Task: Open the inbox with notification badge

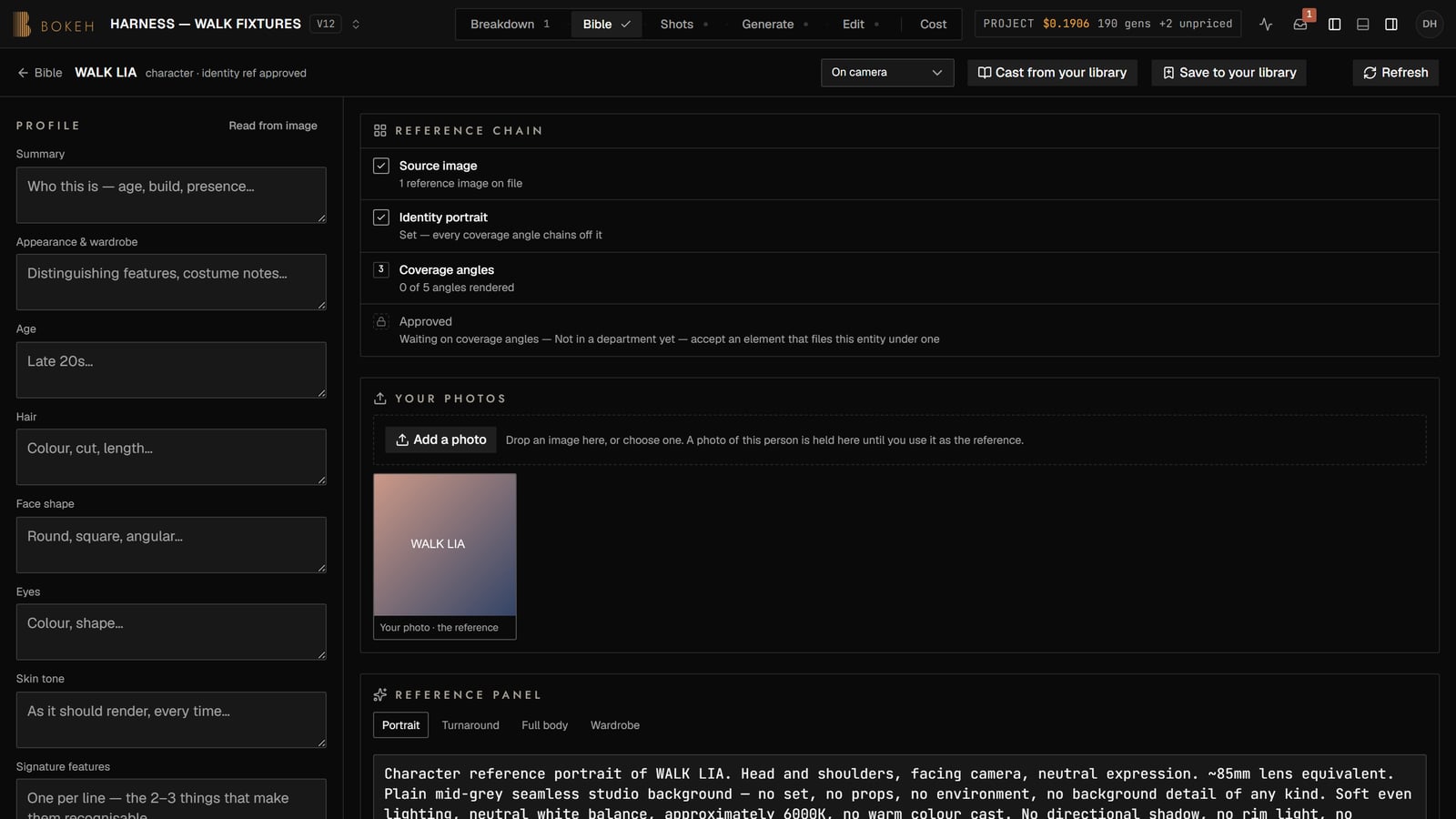Action: point(1300,25)
